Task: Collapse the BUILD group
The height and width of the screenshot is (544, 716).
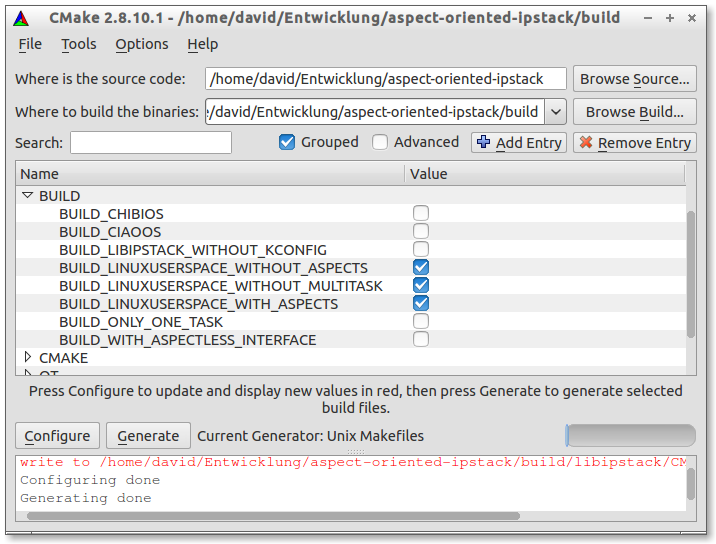Action: coord(27,195)
